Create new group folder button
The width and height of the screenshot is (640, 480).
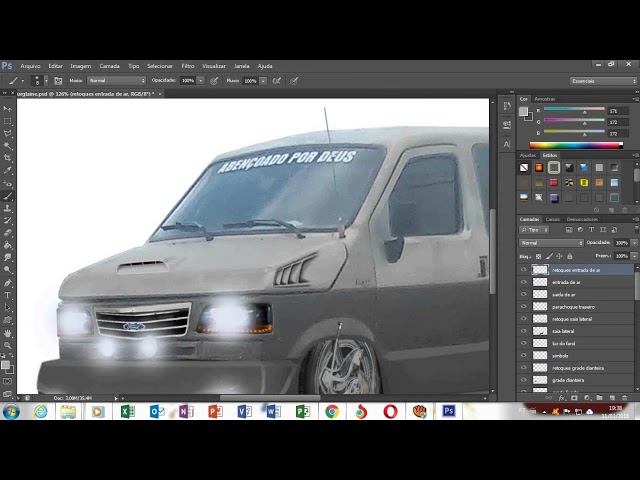(x=599, y=397)
